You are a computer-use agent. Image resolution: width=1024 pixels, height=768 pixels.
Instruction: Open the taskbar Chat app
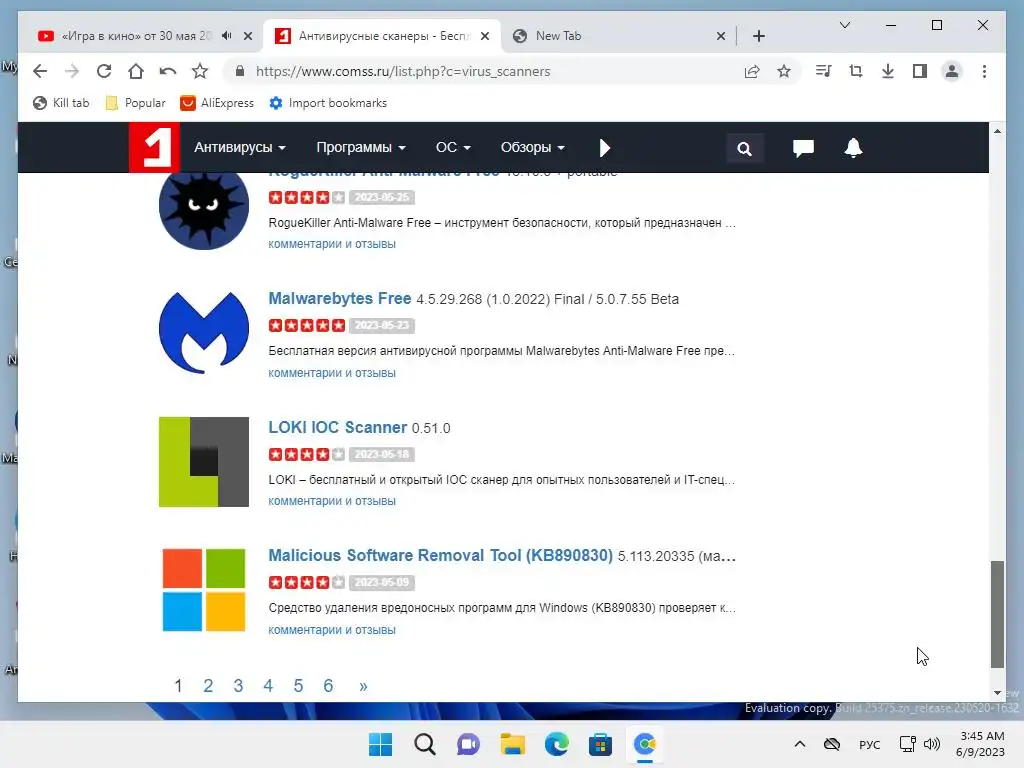(468, 744)
